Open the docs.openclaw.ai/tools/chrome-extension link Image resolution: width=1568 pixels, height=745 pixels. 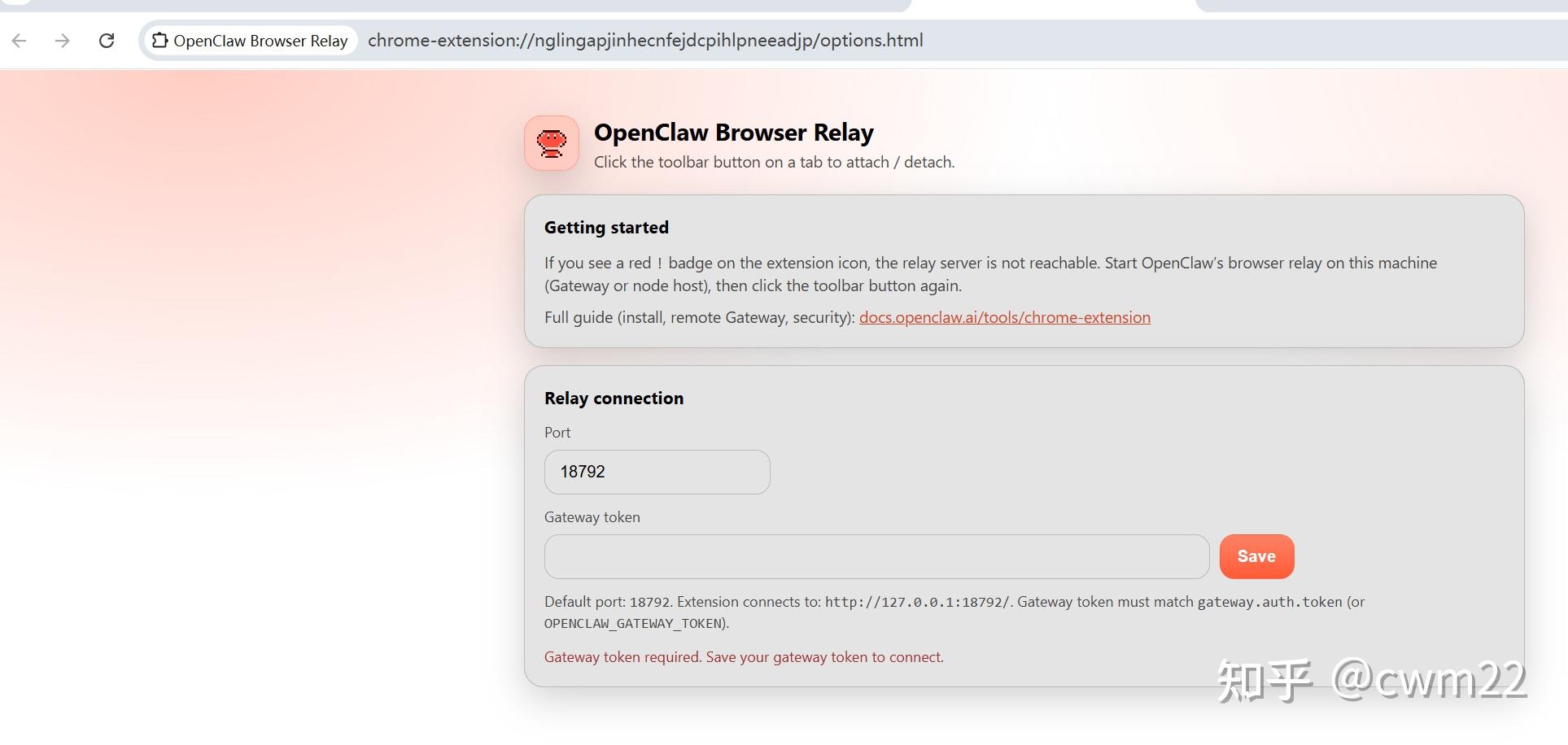pos(1005,317)
